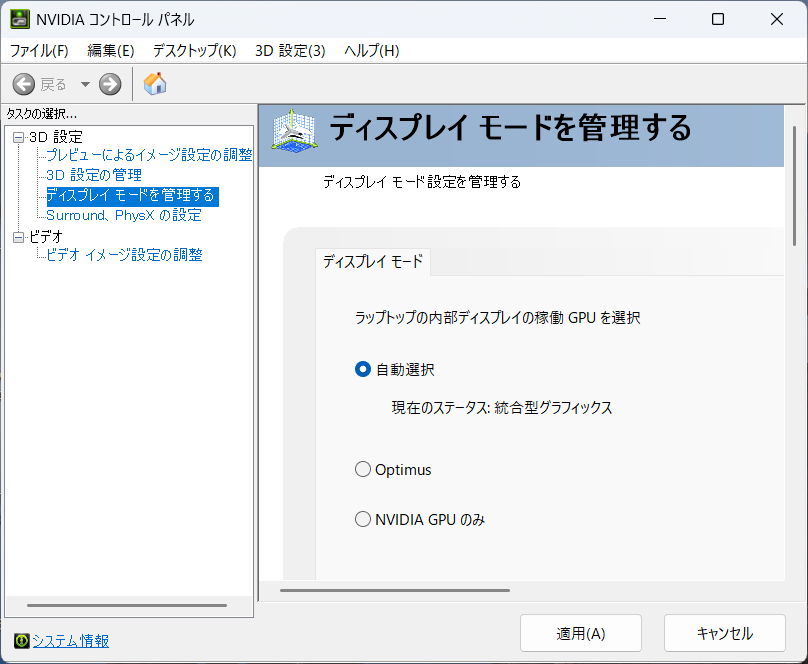Open the back history dropdown arrow
This screenshot has height=664, width=808.
click(85, 84)
